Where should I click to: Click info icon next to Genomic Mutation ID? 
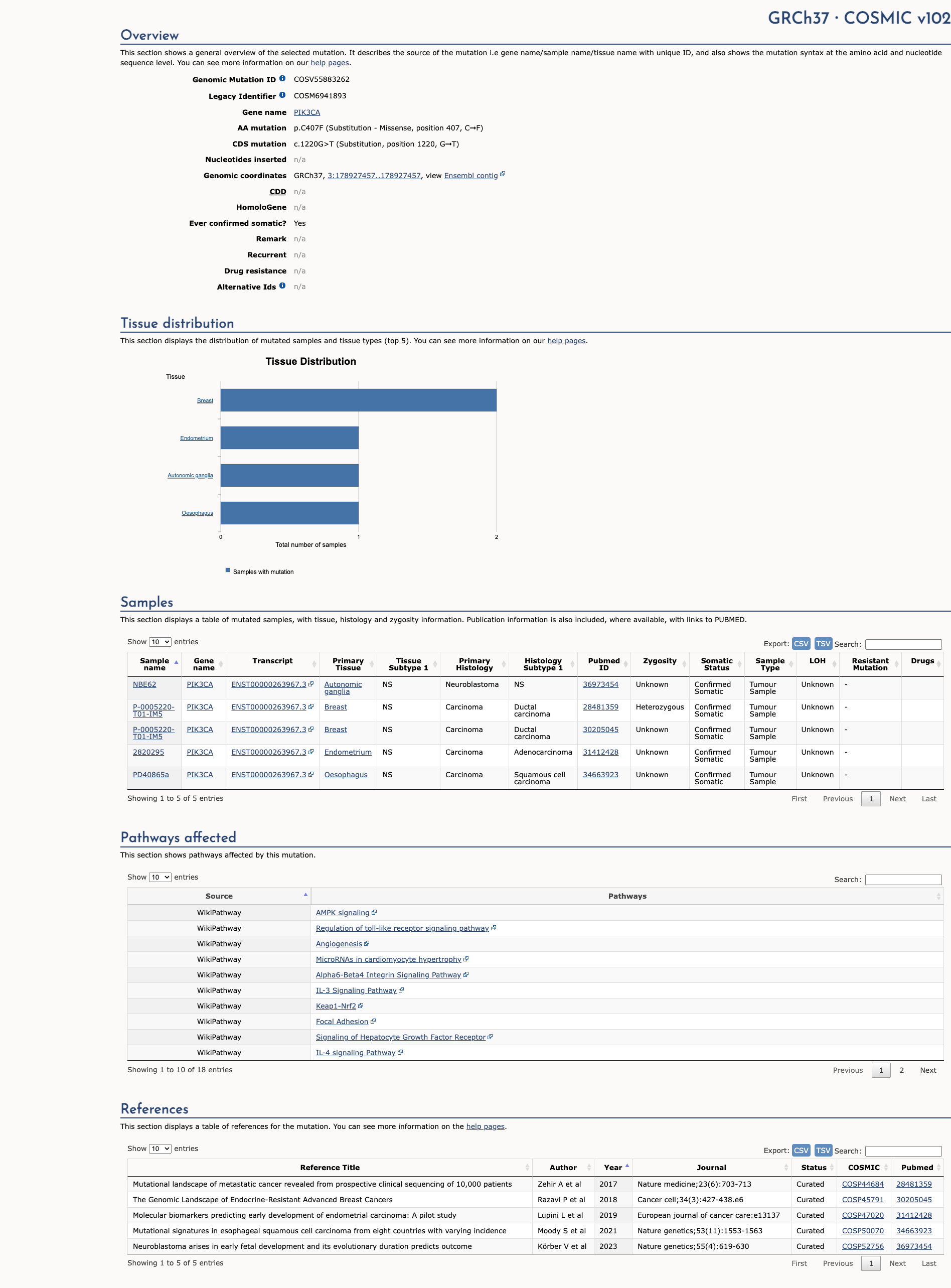tap(282, 78)
